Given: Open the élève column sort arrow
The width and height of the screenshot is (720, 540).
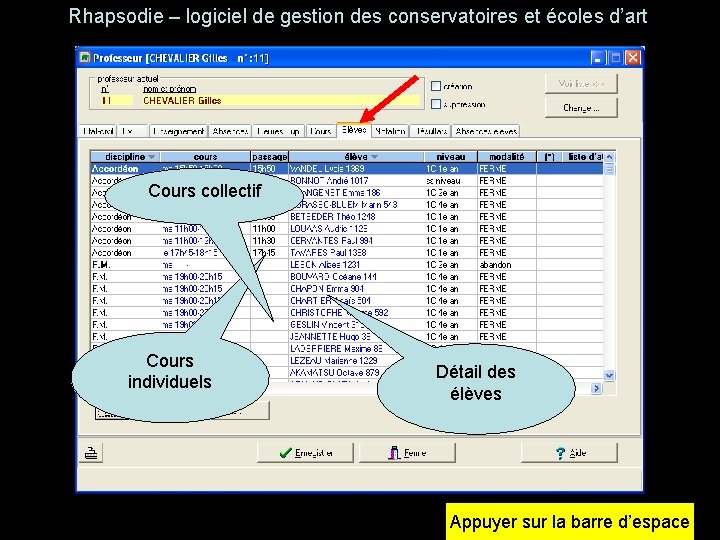Looking at the screenshot, I should click(x=375, y=157).
